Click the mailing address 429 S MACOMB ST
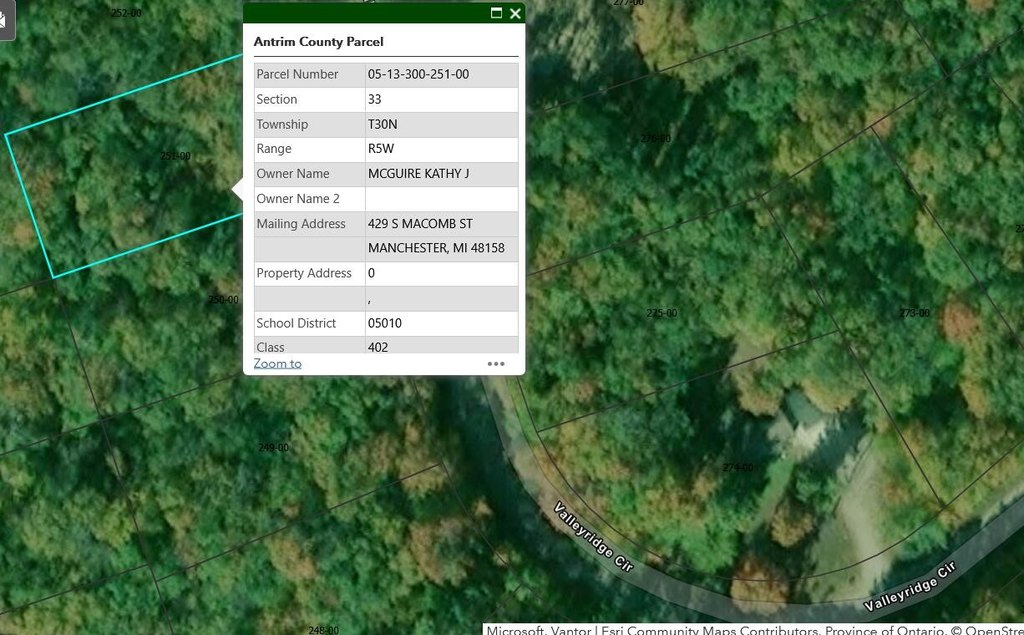 [420, 224]
